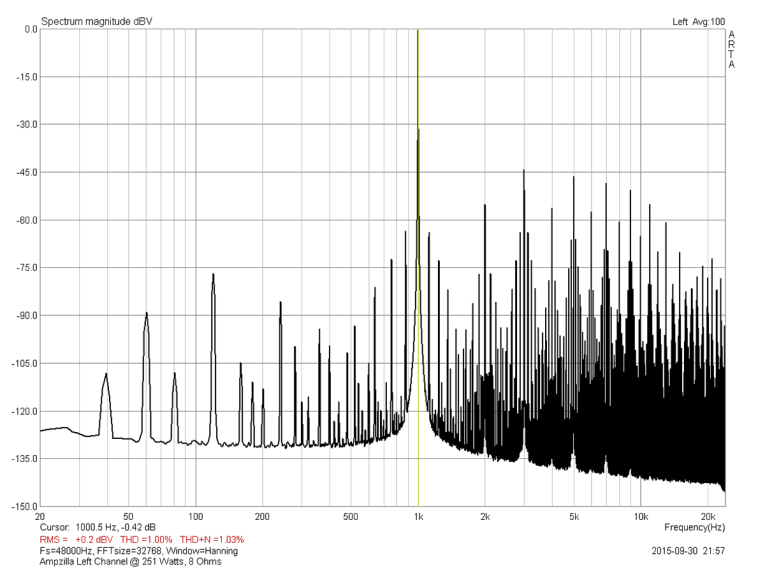Screen dimensions: 765x569
Task: Click the '-90.0' y-axis label
Action: point(26,316)
